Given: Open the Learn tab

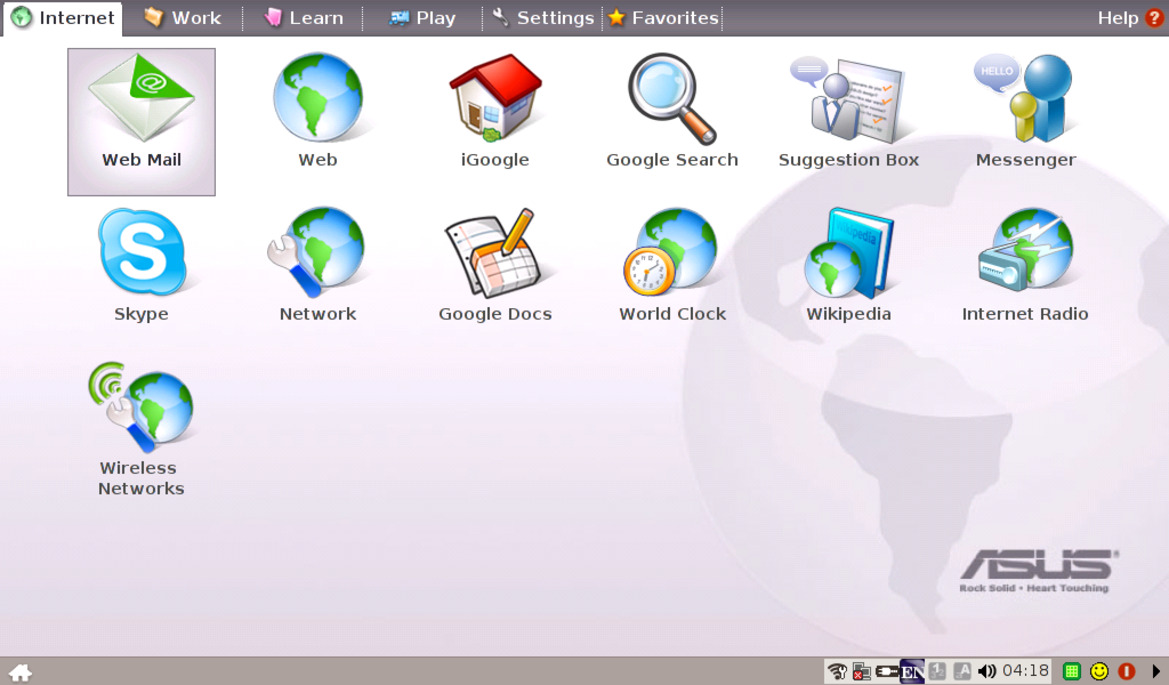Looking at the screenshot, I should [x=303, y=18].
